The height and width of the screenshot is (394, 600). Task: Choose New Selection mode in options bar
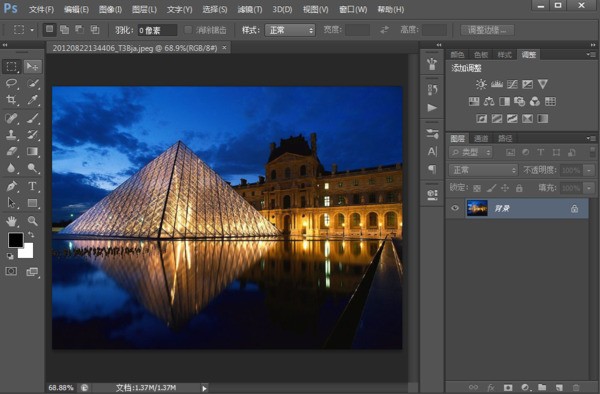coord(49,29)
